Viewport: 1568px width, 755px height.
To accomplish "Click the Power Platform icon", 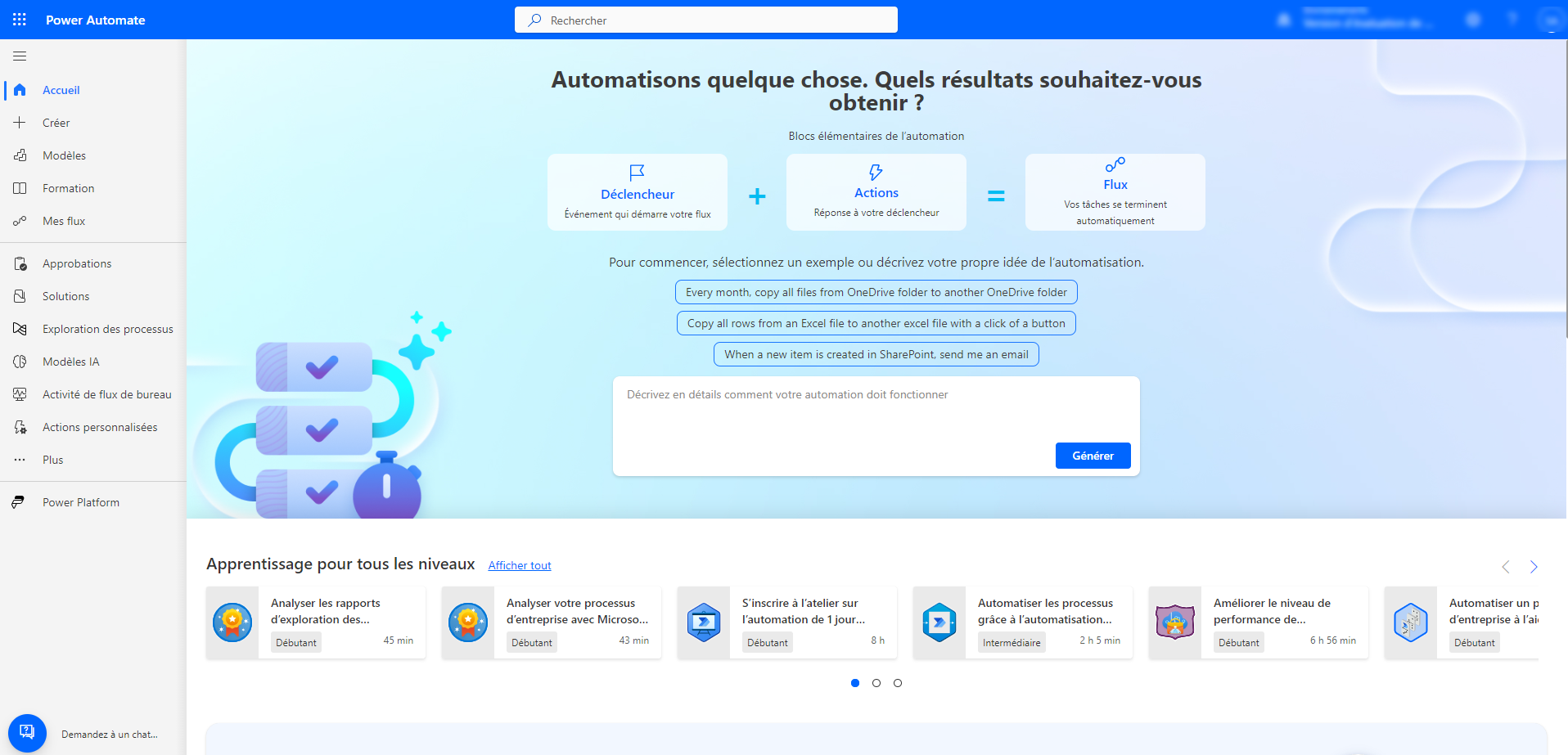I will click(x=18, y=502).
